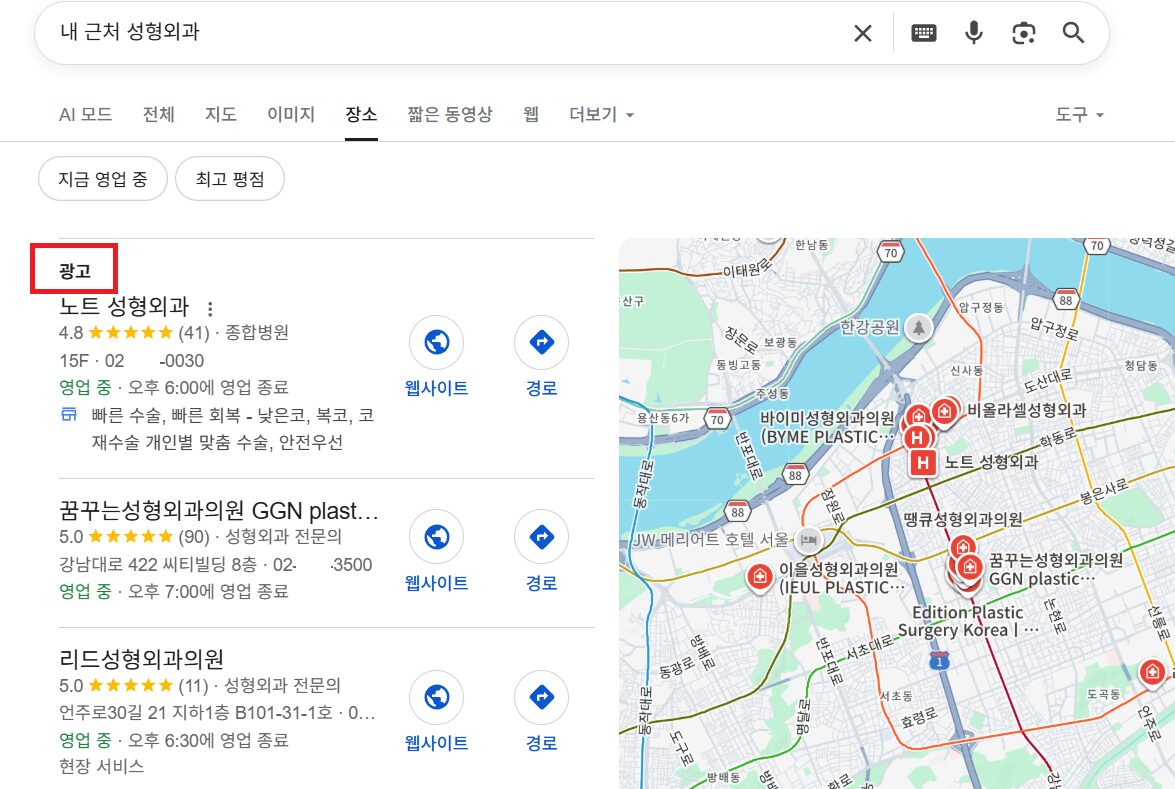
Task: Toggle the 지금 영업 중 filter chip
Action: point(103,179)
